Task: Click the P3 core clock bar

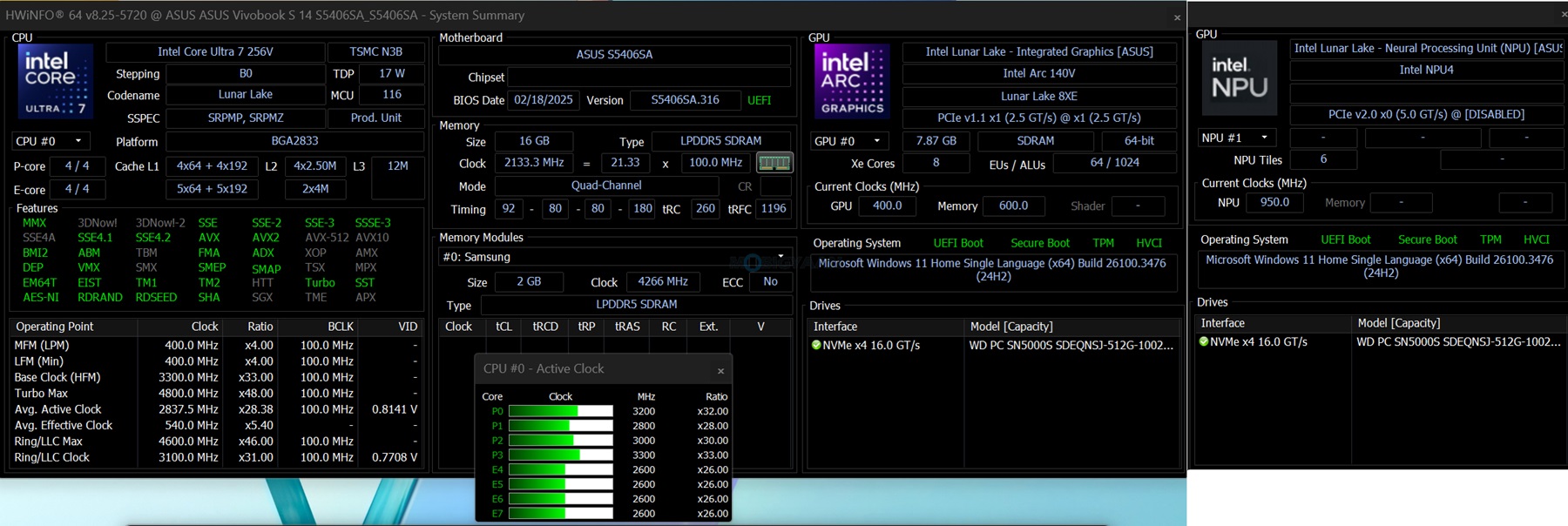Action: coord(561,455)
